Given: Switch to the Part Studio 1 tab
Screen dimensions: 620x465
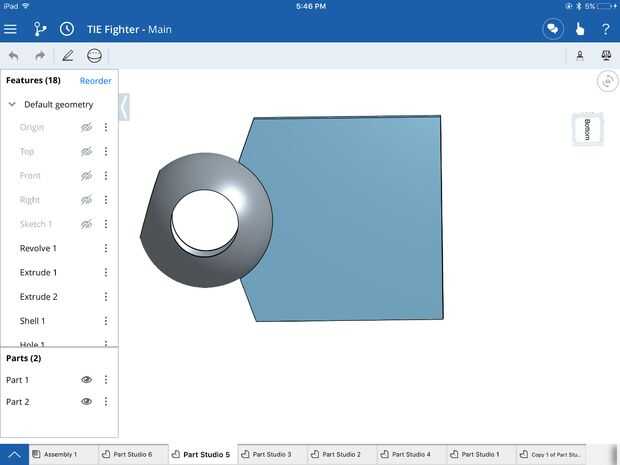Looking at the screenshot, I should tap(480, 454).
